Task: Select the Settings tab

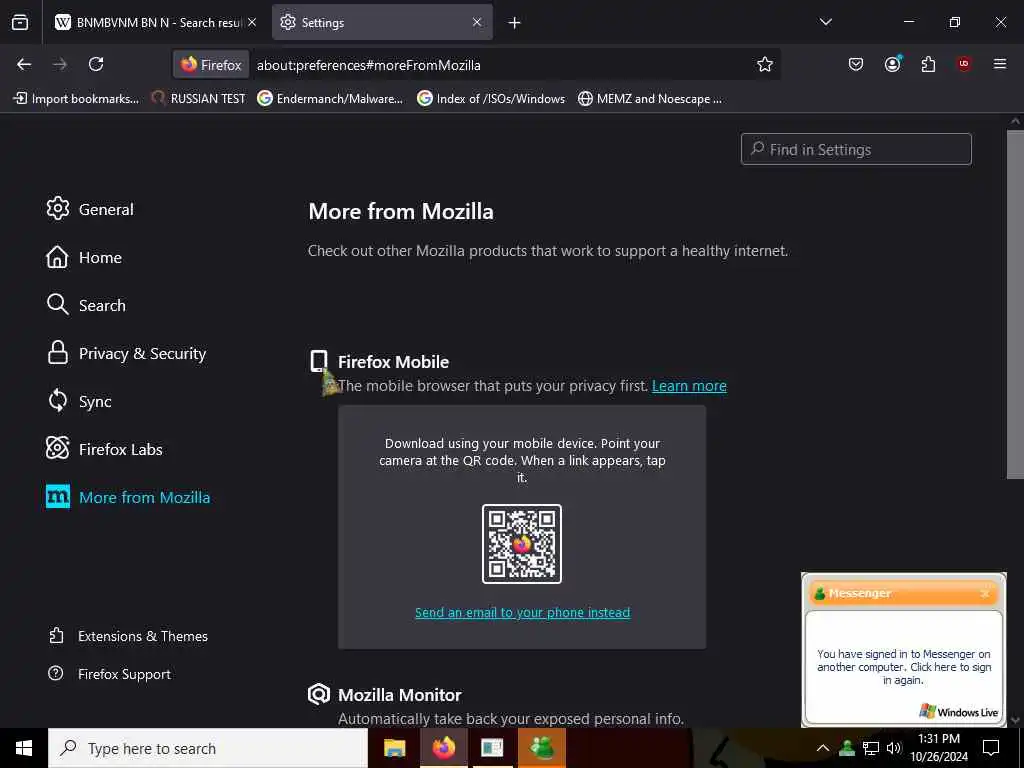Action: 382,23
